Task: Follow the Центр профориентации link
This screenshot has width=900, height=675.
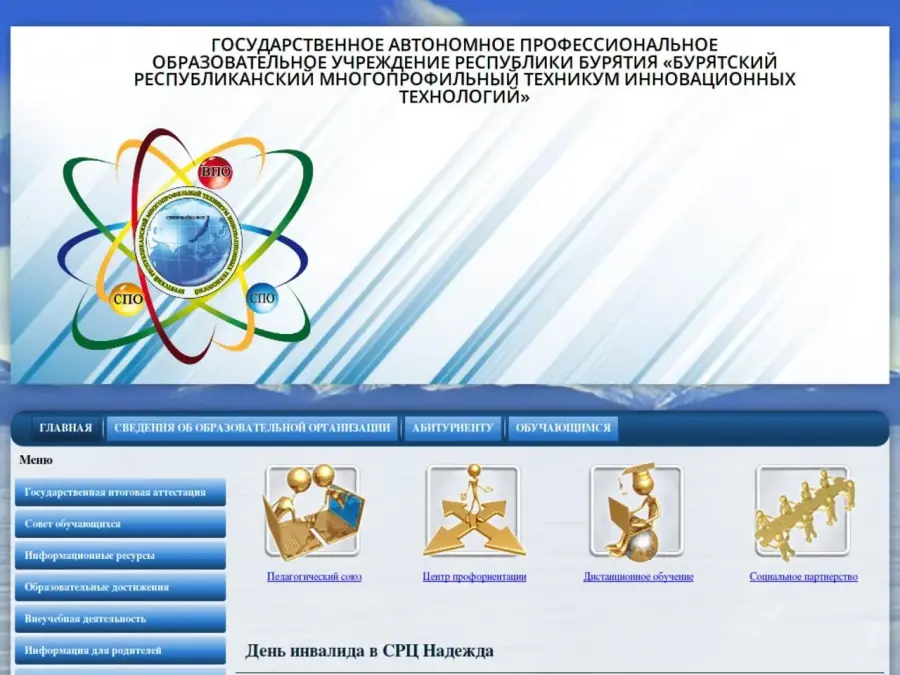Action: [474, 577]
